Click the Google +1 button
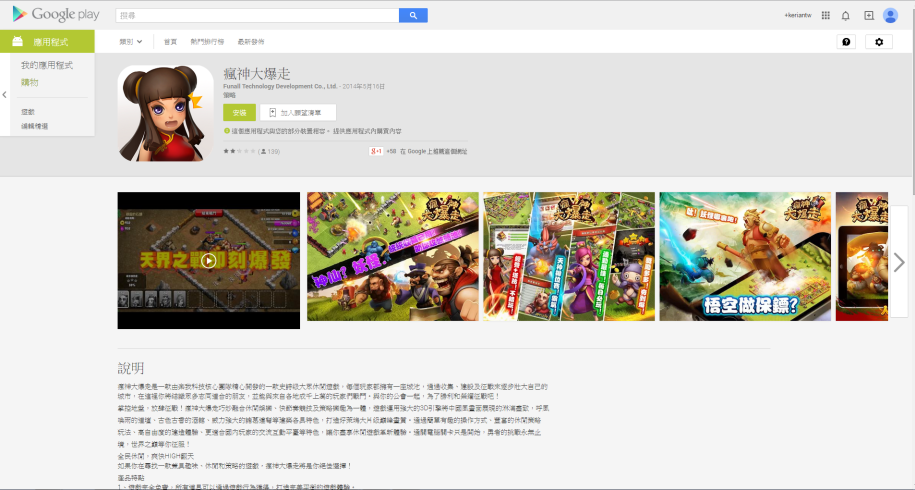 point(377,151)
